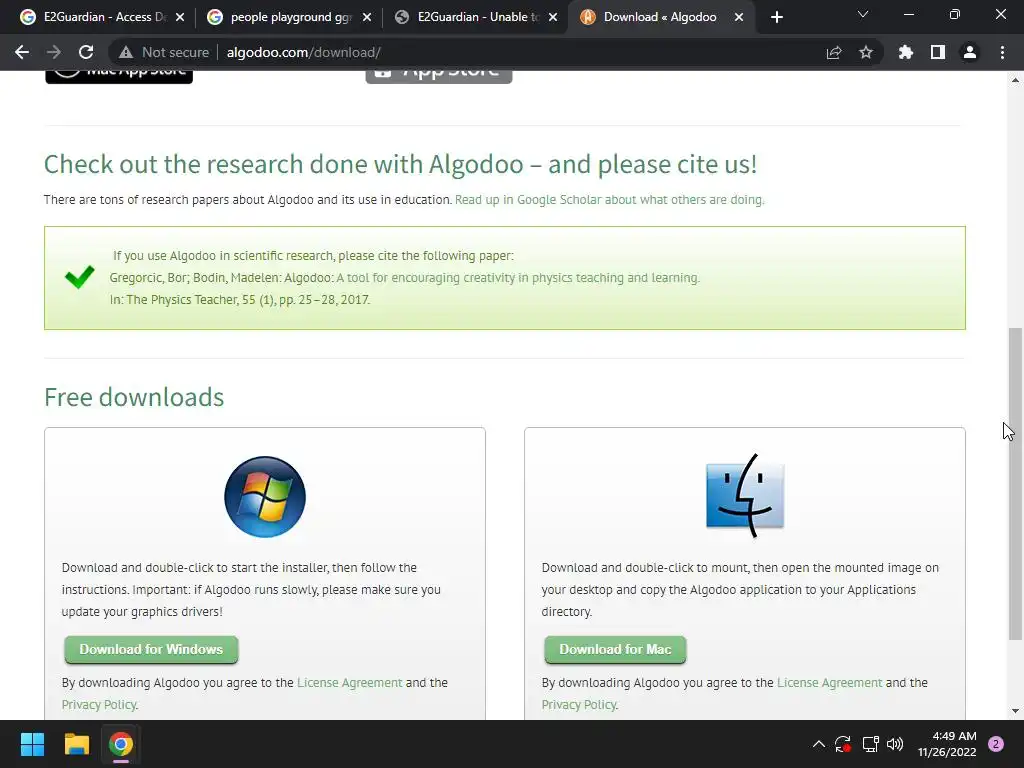The image size is (1024, 768).
Task: Open a new tab with plus button
Action: click(x=776, y=17)
